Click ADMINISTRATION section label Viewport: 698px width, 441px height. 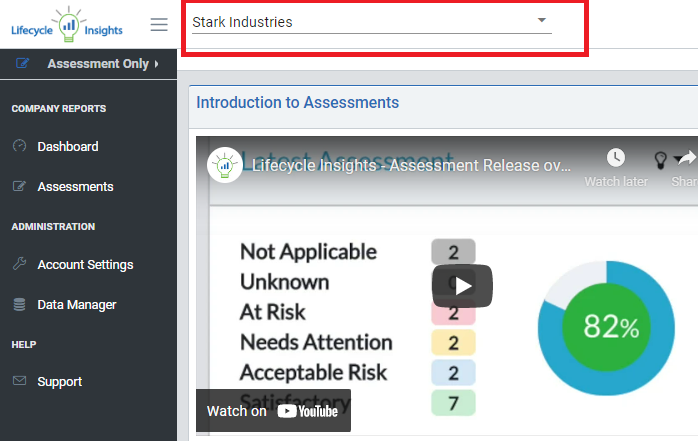53,227
